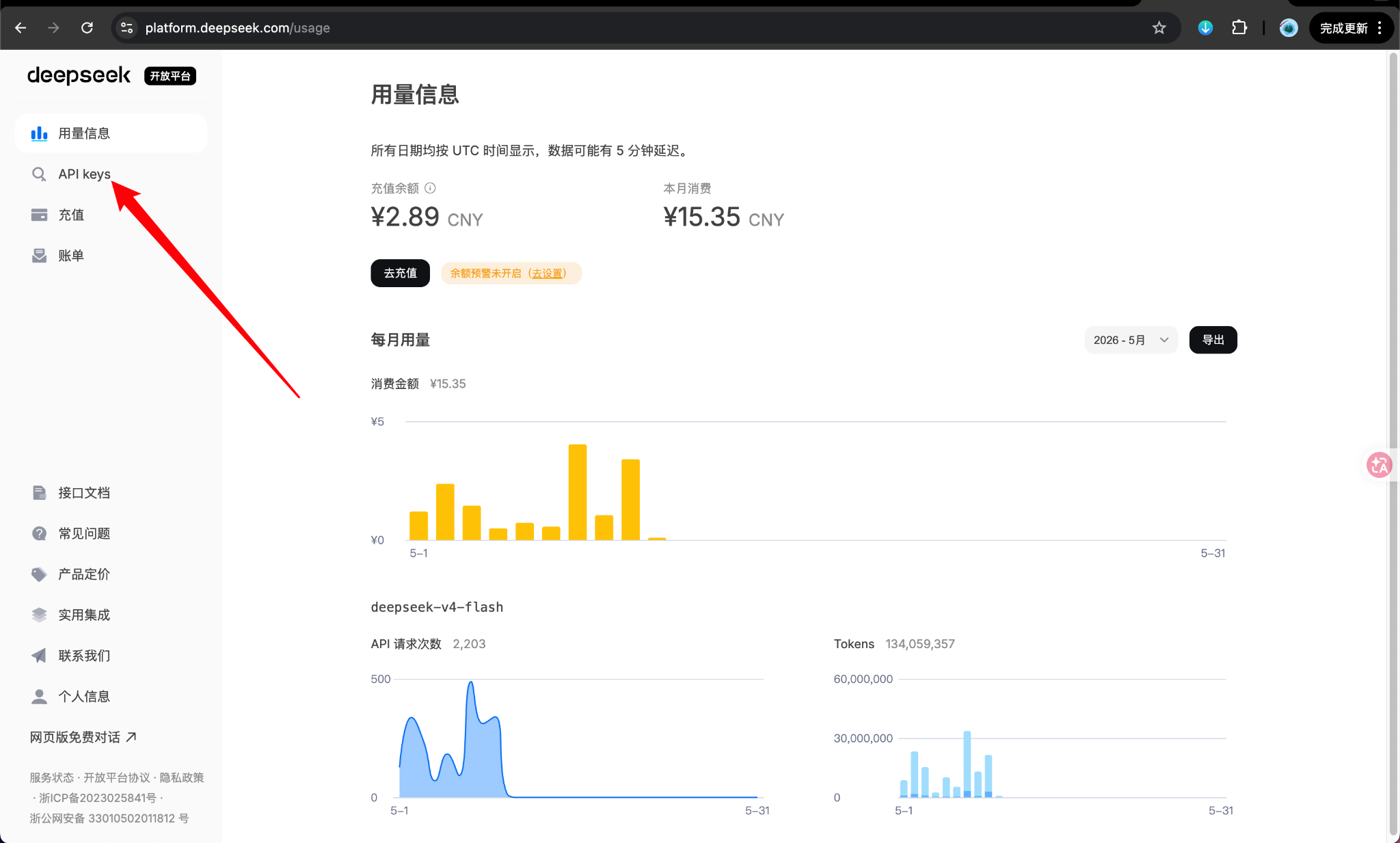
Task: Click the 实用集成 layers icon
Action: pyautogui.click(x=39, y=615)
